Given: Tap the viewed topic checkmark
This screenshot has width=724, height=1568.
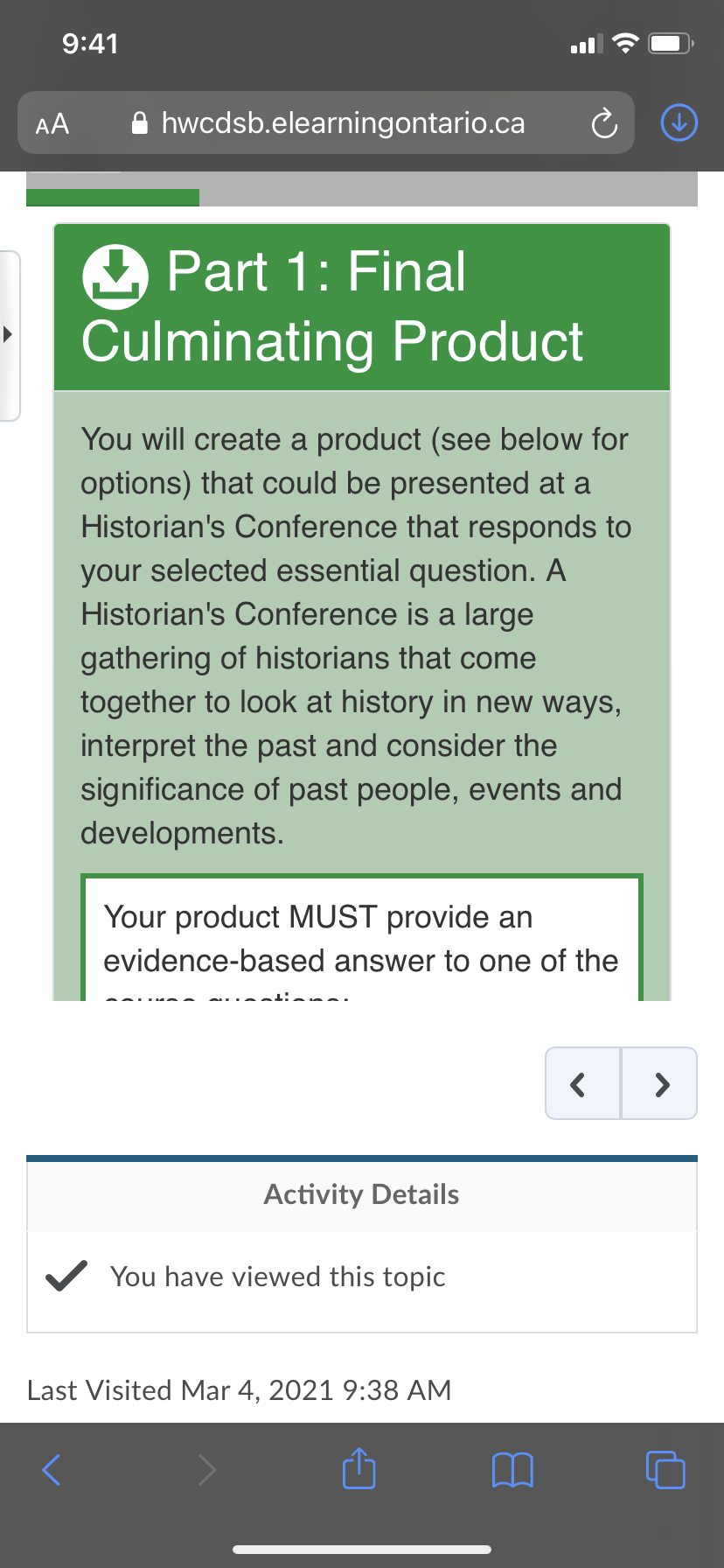Looking at the screenshot, I should (66, 1277).
